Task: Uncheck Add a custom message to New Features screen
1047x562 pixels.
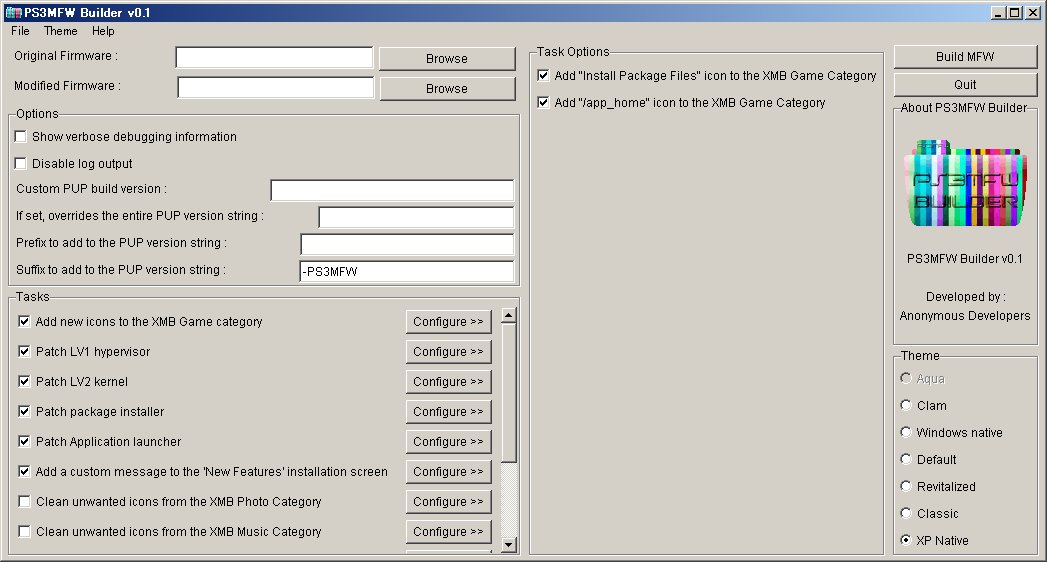Action: tap(24, 472)
